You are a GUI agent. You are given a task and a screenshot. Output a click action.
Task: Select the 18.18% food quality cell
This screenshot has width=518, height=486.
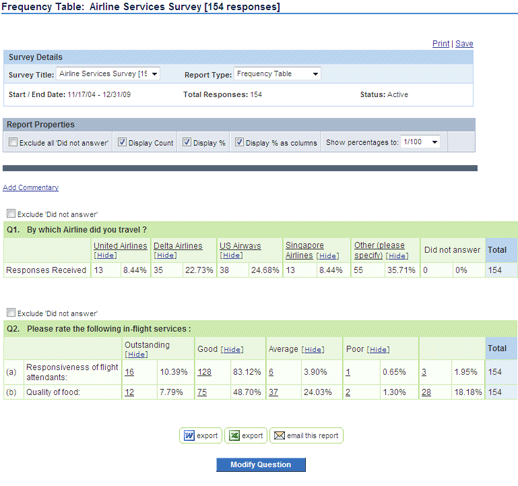tap(468, 392)
